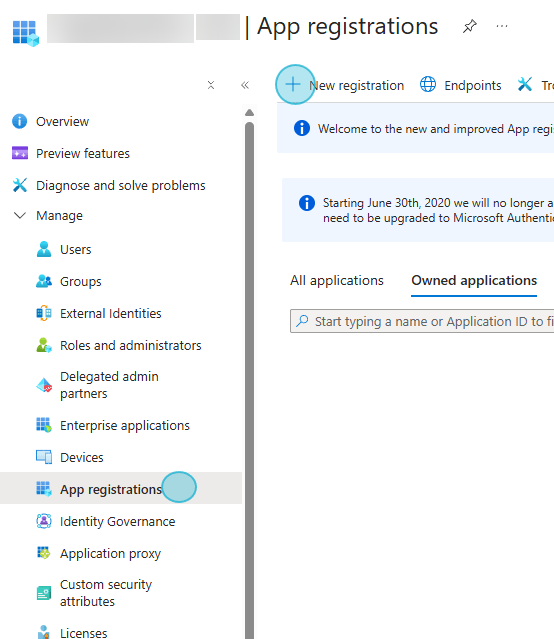Select App registrations in left menu
Viewport: 554px width, 639px height.
(111, 489)
